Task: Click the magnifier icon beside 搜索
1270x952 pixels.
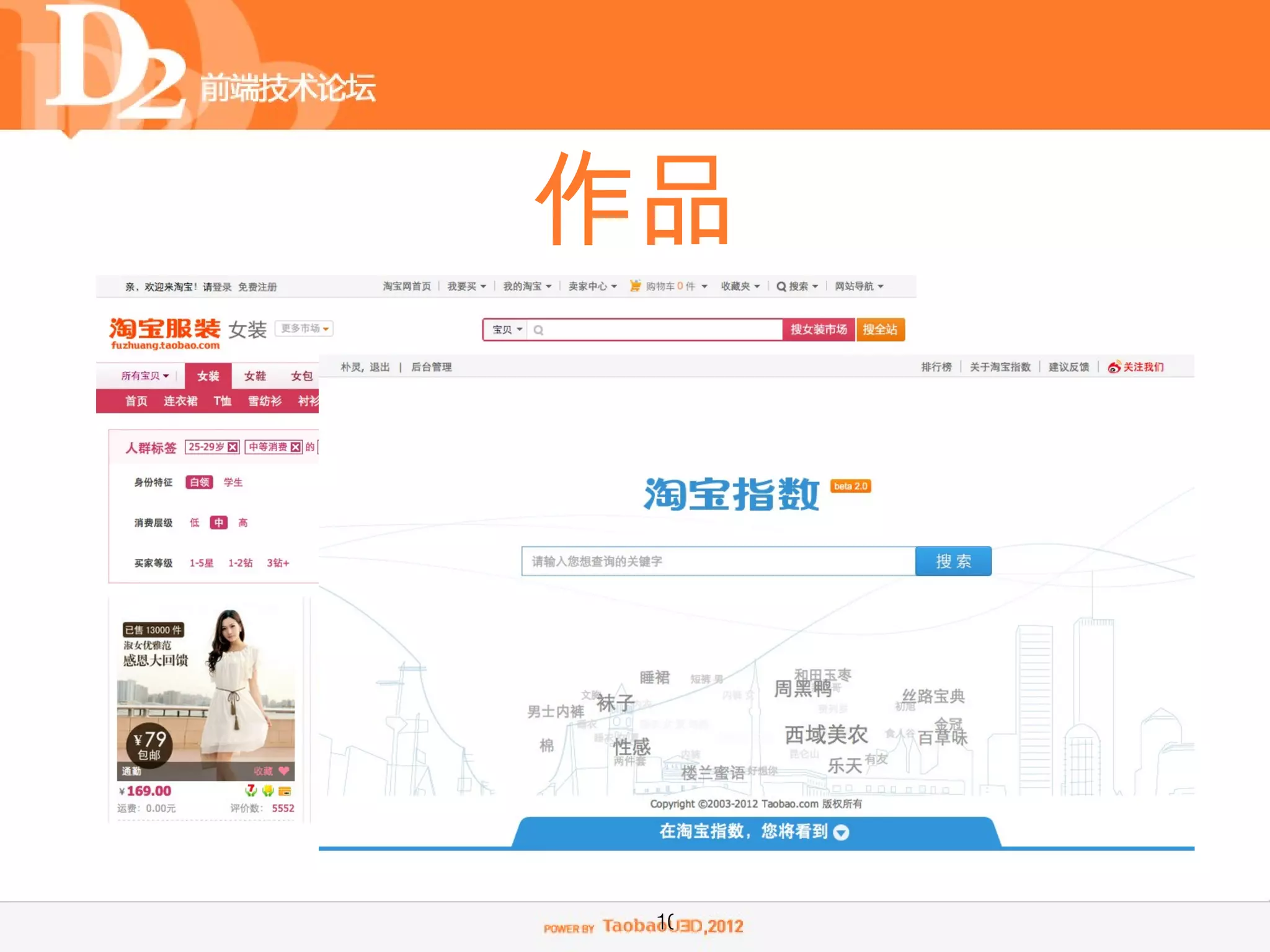Action: tap(781, 286)
